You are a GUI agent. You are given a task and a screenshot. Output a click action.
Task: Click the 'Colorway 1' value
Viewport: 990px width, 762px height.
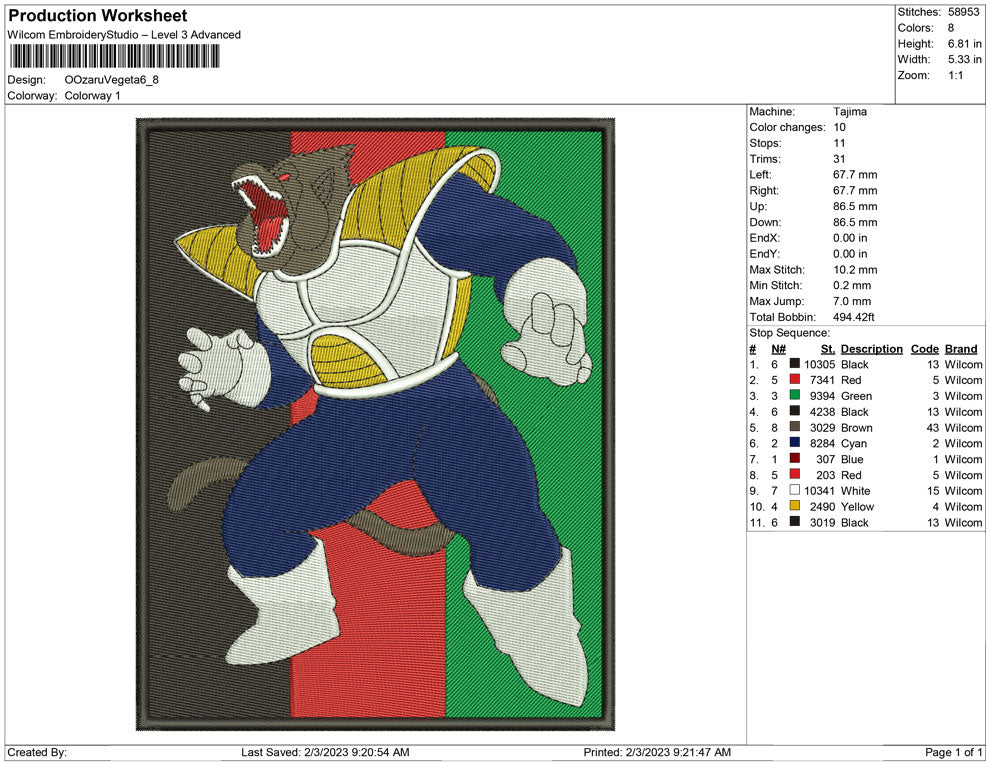click(x=92, y=95)
